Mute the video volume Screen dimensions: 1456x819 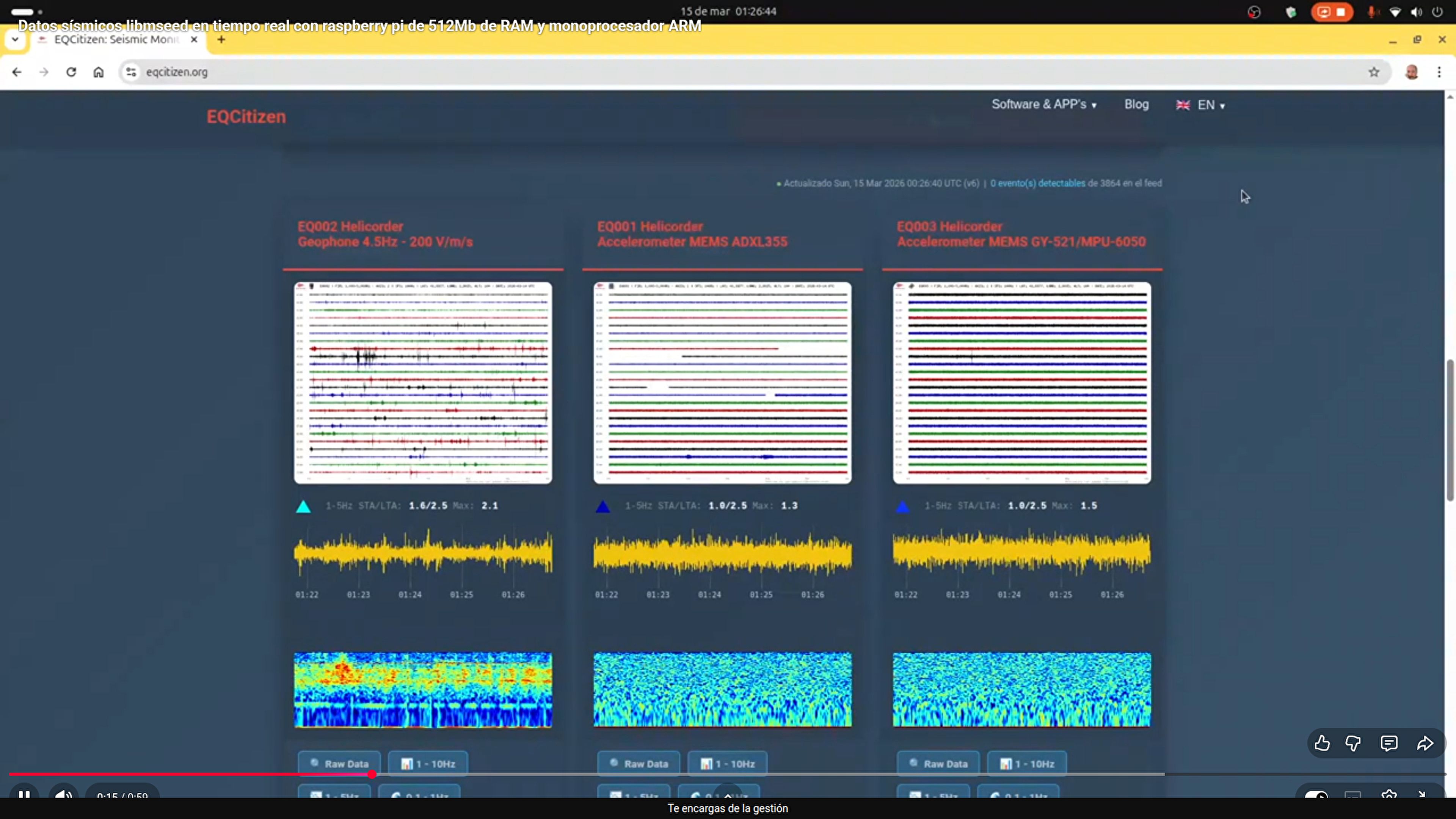pyautogui.click(x=63, y=795)
